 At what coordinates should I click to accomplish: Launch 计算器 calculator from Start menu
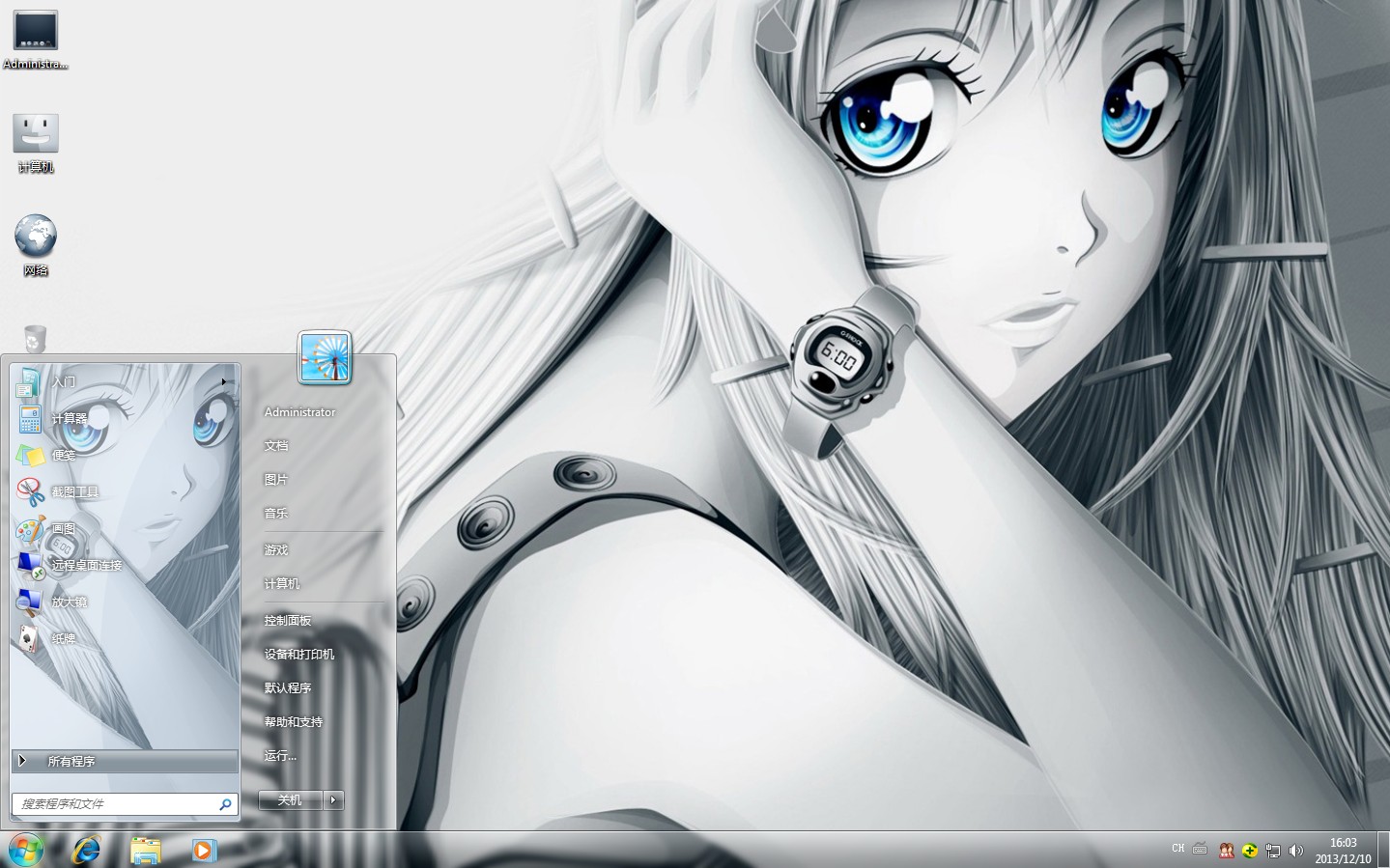[x=124, y=419]
